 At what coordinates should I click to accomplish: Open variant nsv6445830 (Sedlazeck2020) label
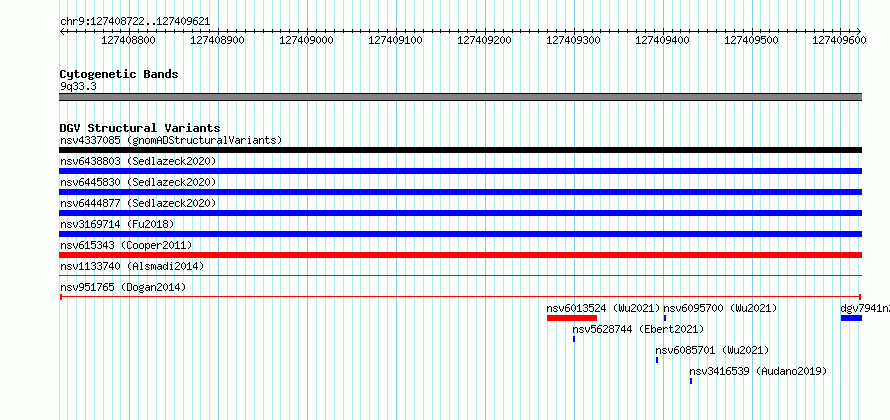[x=138, y=182]
